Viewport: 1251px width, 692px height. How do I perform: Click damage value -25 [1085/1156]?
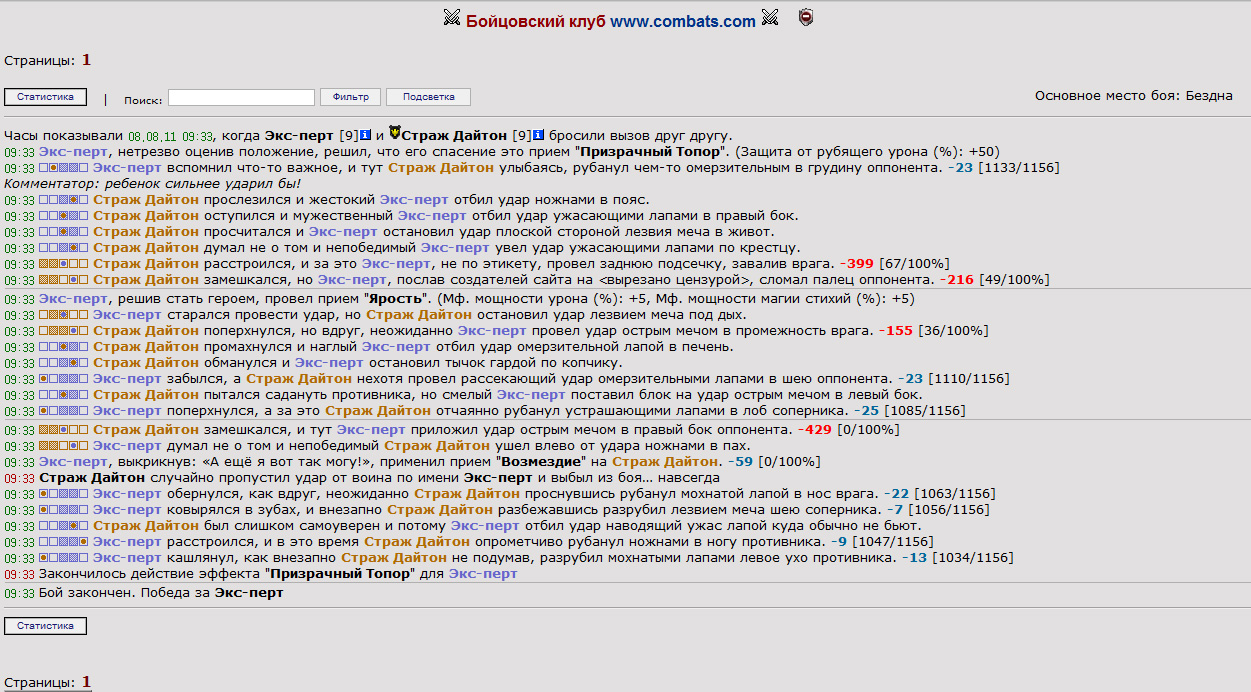coord(909,411)
